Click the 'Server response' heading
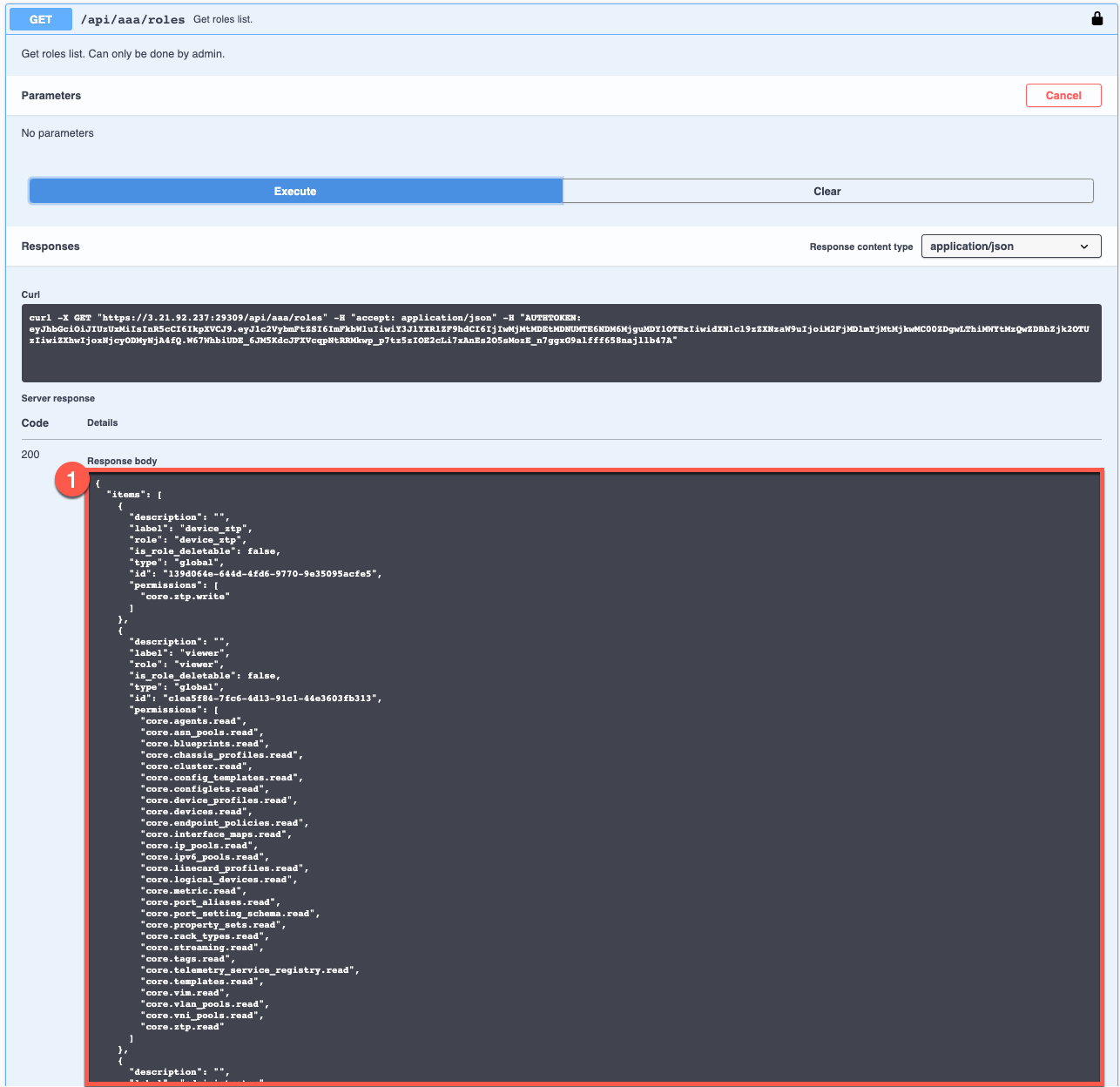Viewport: 1120px width, 1087px height. coord(57,398)
